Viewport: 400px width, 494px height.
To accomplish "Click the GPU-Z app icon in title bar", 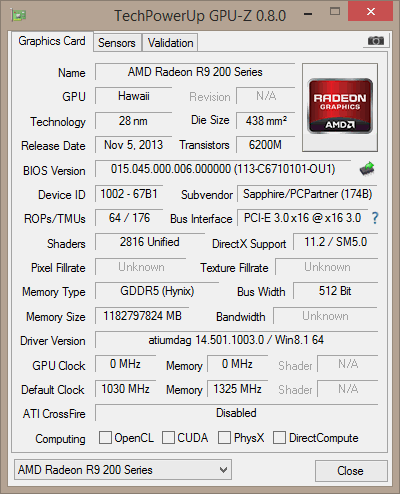I will [19, 15].
